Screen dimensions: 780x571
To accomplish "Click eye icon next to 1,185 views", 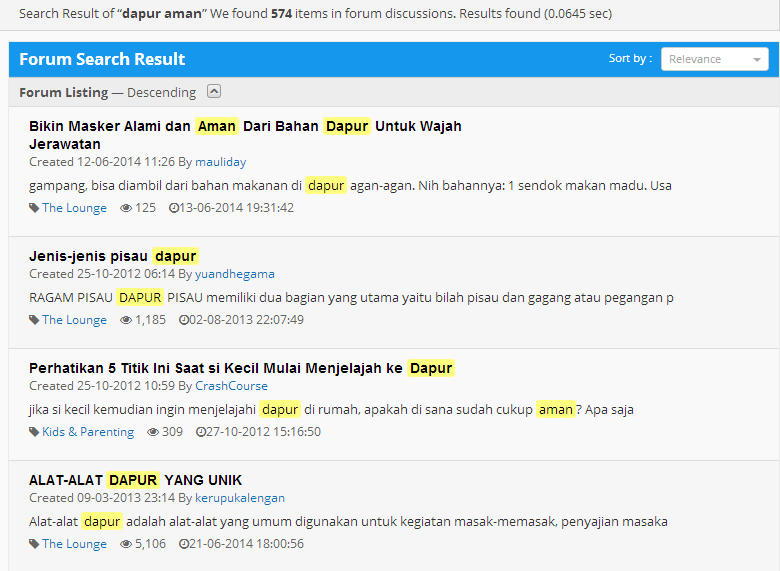I will click(126, 320).
